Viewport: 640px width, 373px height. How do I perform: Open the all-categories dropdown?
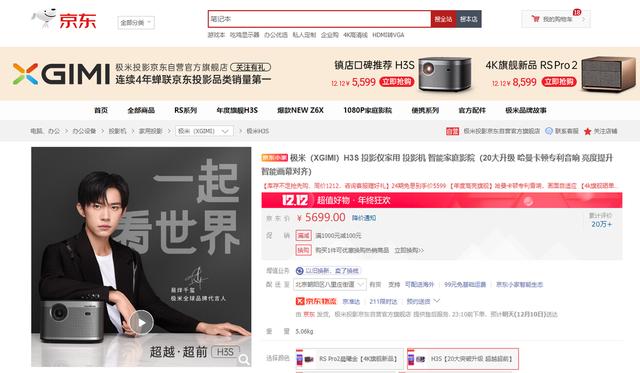pyautogui.click(x=136, y=22)
